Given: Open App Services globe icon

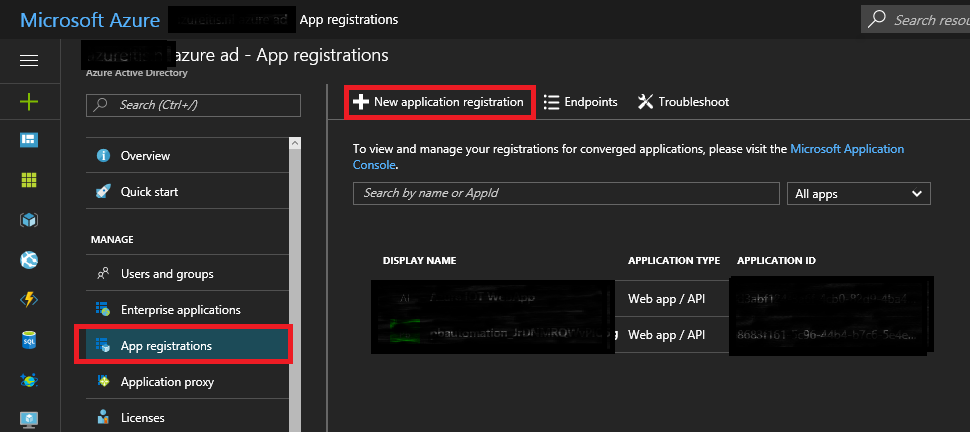Looking at the screenshot, I should (x=29, y=260).
